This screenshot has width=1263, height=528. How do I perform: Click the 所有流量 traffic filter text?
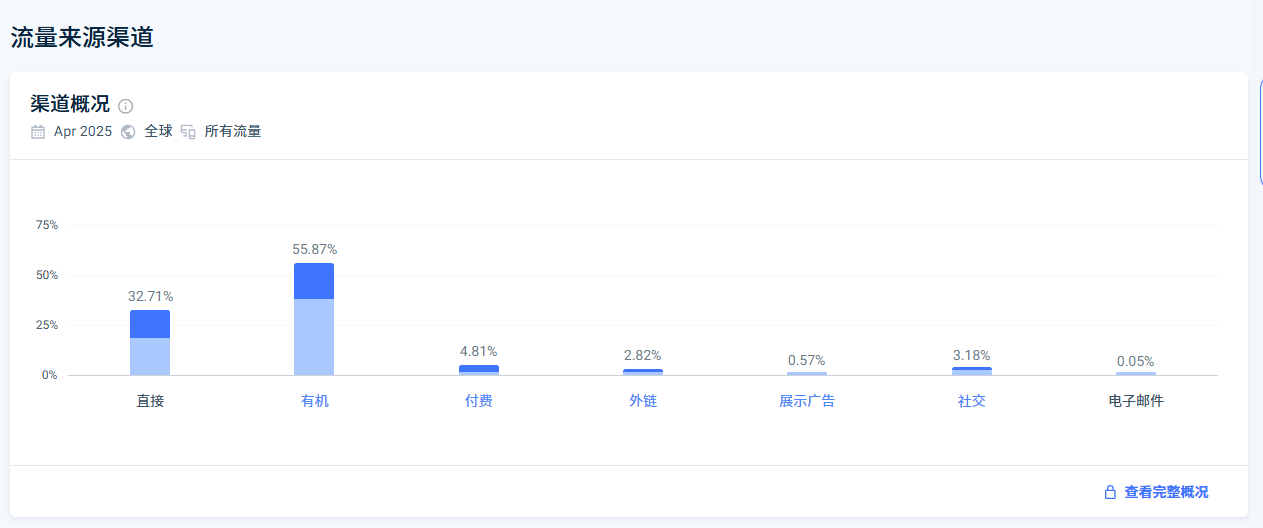coord(233,132)
